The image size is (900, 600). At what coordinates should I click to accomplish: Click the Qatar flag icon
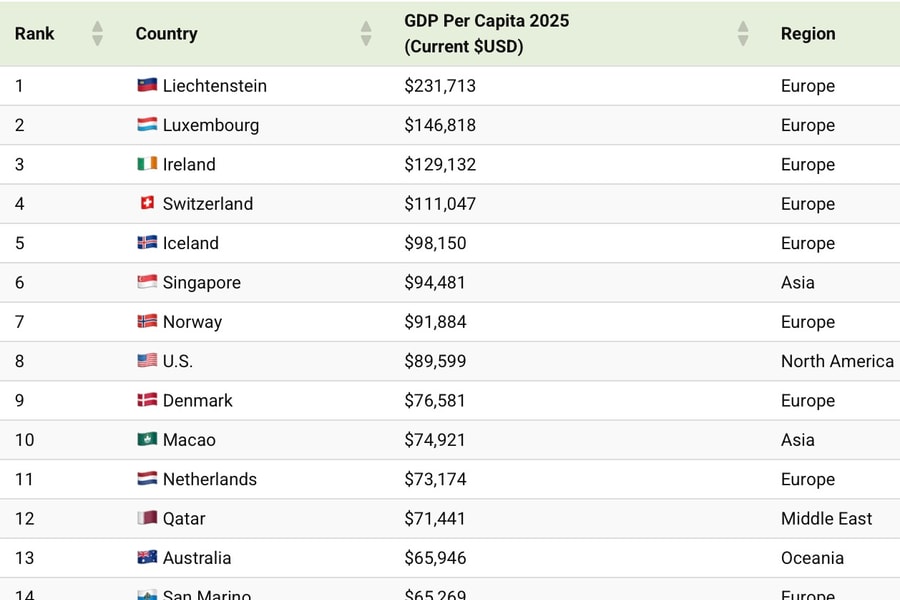147,518
